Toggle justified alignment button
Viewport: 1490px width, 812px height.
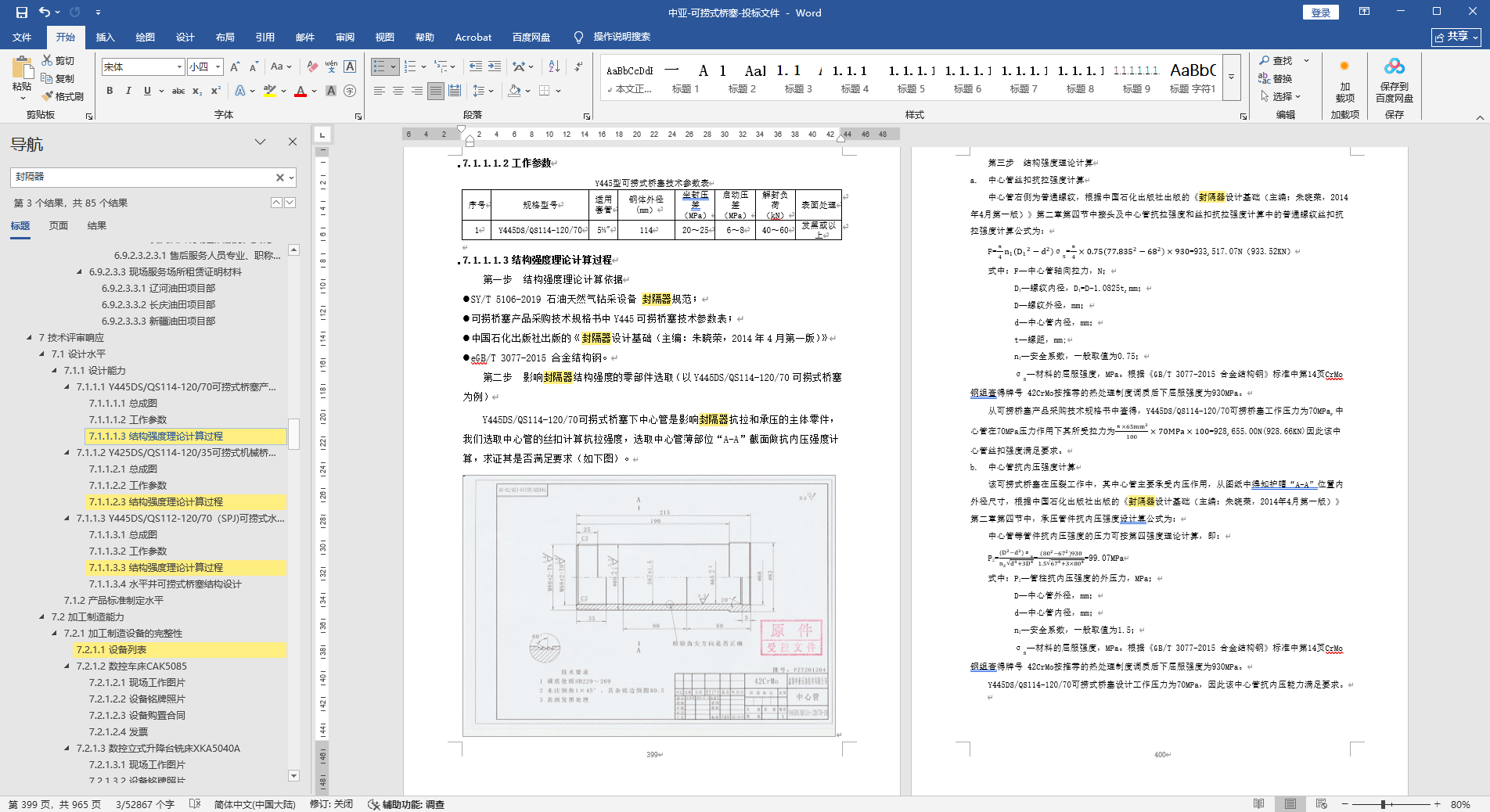pyautogui.click(x=436, y=91)
